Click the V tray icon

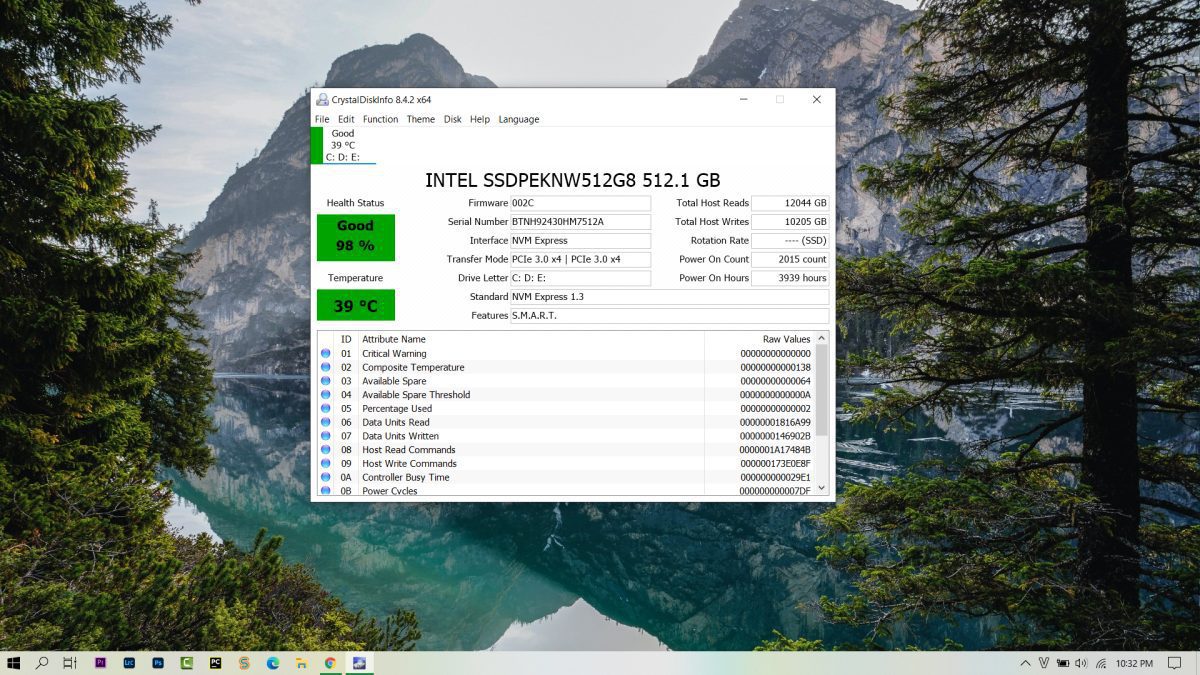(x=1044, y=663)
